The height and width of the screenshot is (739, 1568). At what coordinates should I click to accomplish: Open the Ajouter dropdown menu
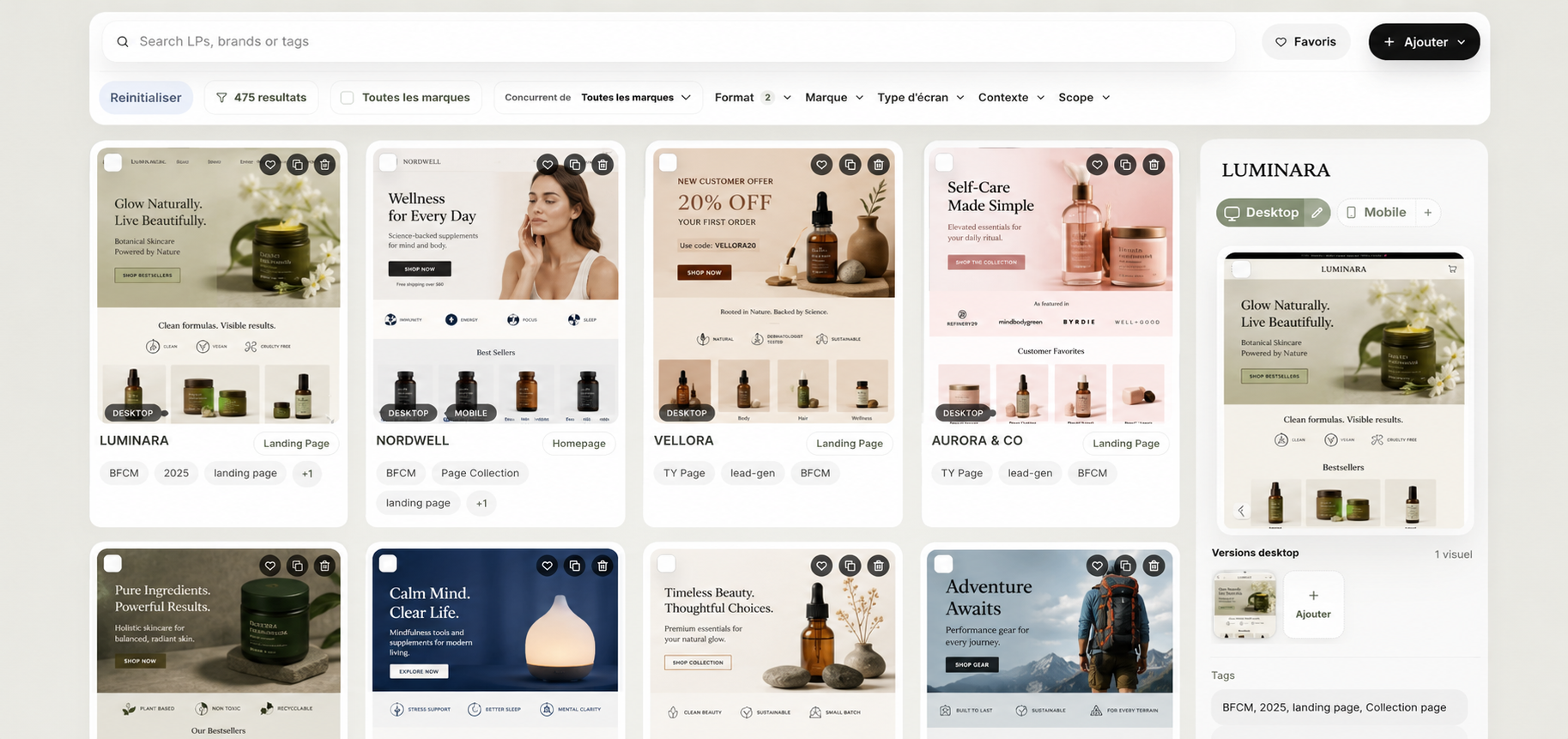pos(1424,42)
